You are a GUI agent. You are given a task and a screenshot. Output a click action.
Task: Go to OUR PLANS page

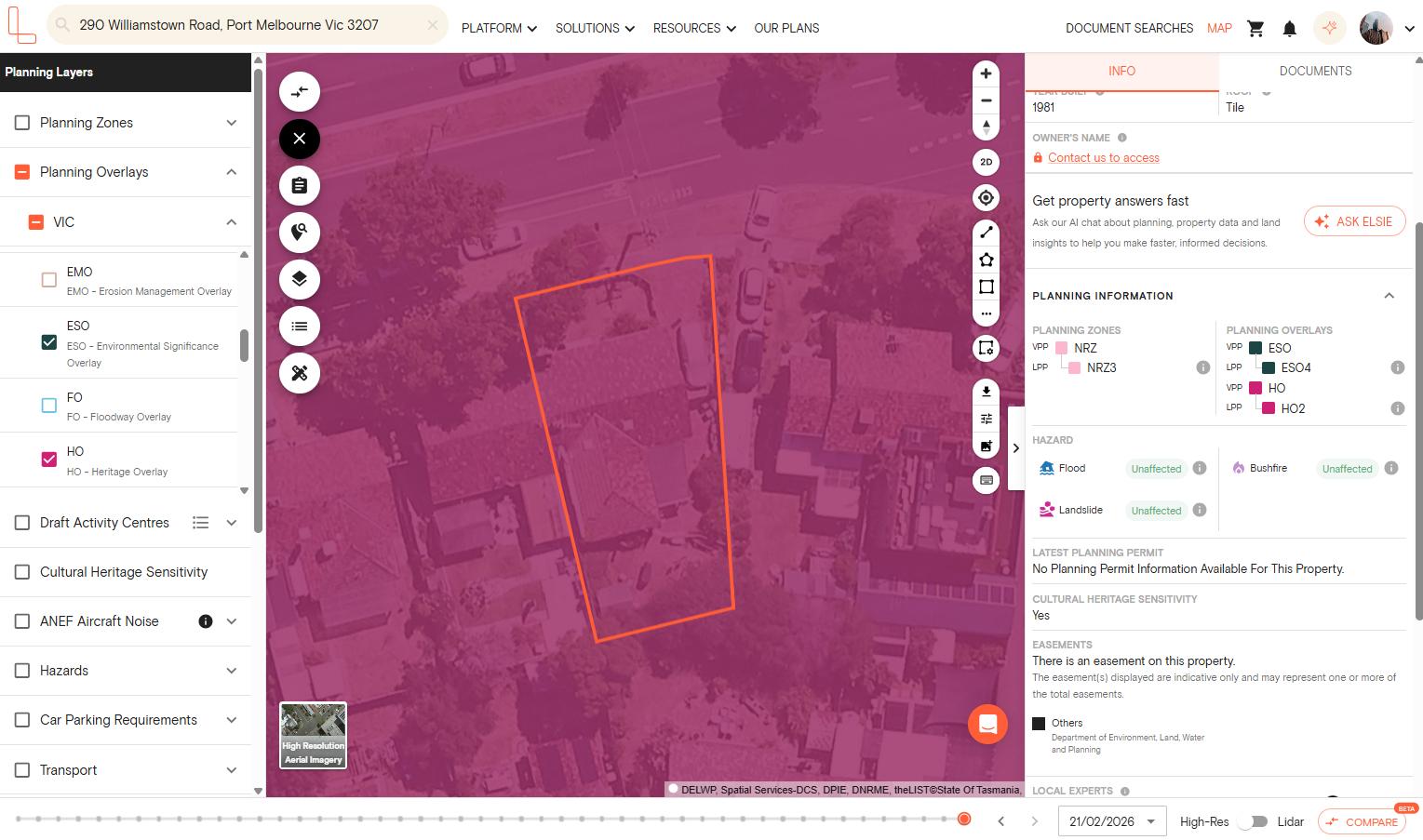pyautogui.click(x=786, y=29)
